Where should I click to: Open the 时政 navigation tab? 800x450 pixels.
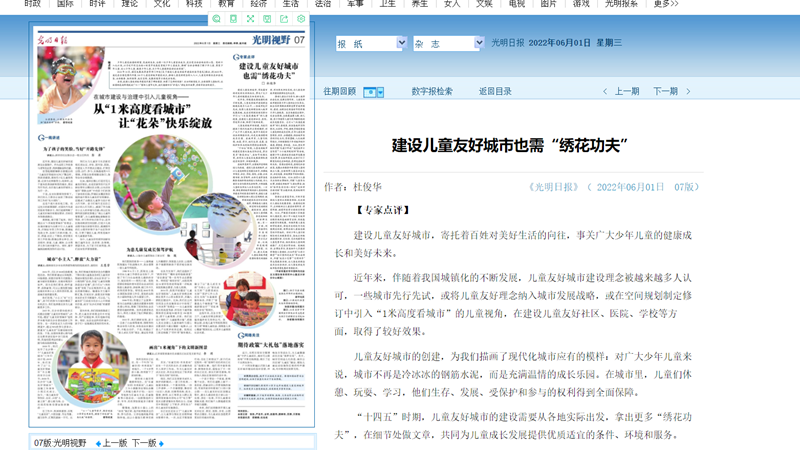click(33, 4)
